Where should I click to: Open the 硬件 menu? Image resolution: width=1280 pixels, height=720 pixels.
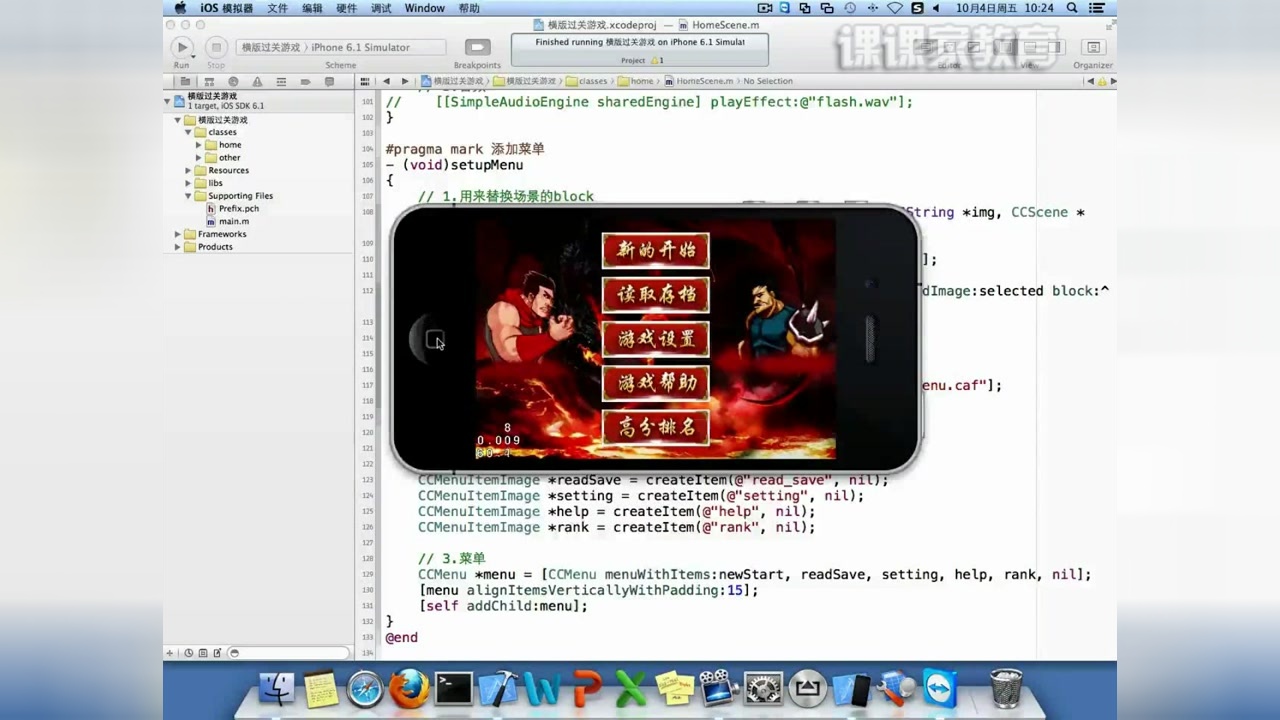point(346,8)
